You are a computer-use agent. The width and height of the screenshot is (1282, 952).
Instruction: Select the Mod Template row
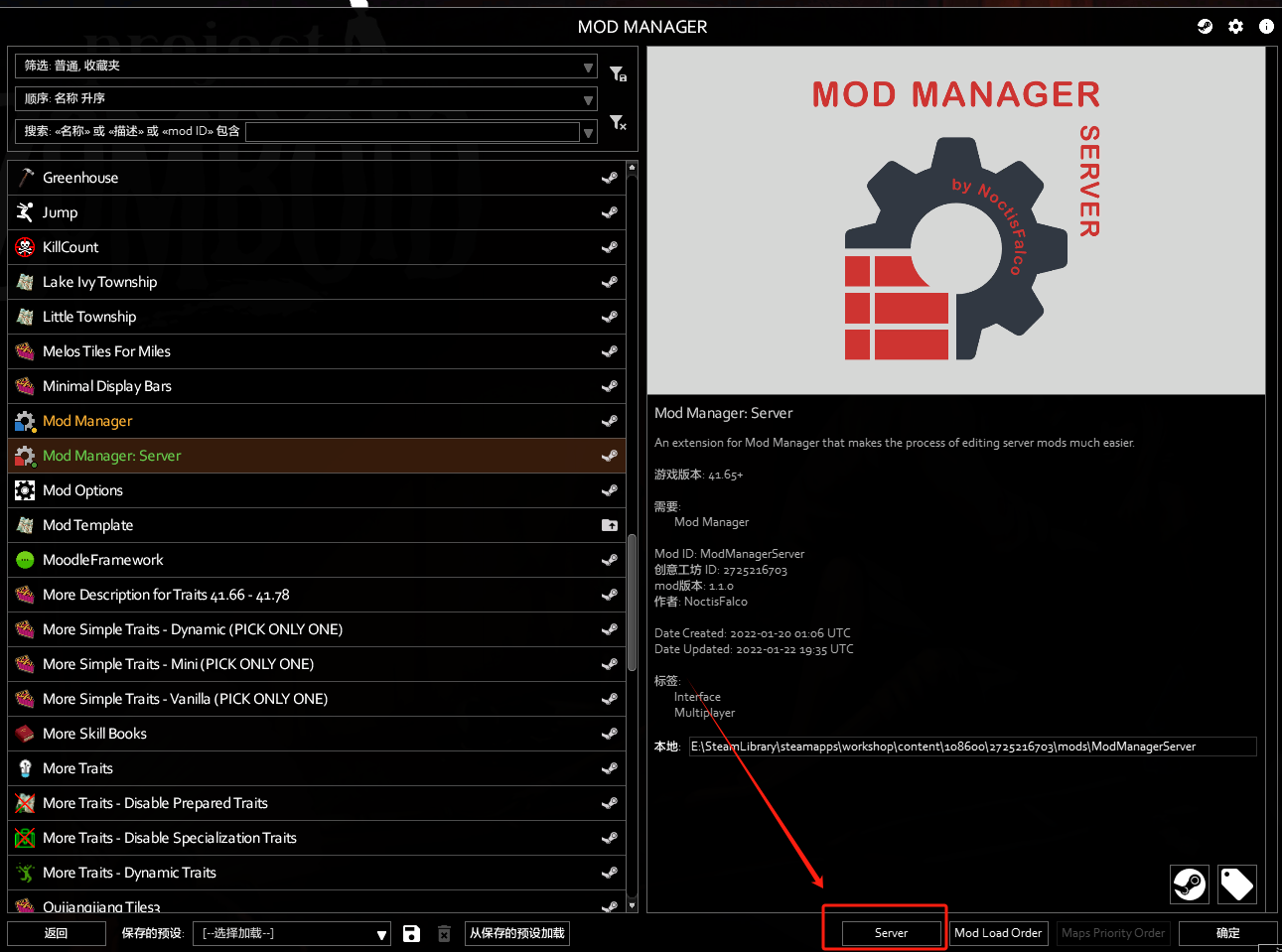click(x=317, y=525)
